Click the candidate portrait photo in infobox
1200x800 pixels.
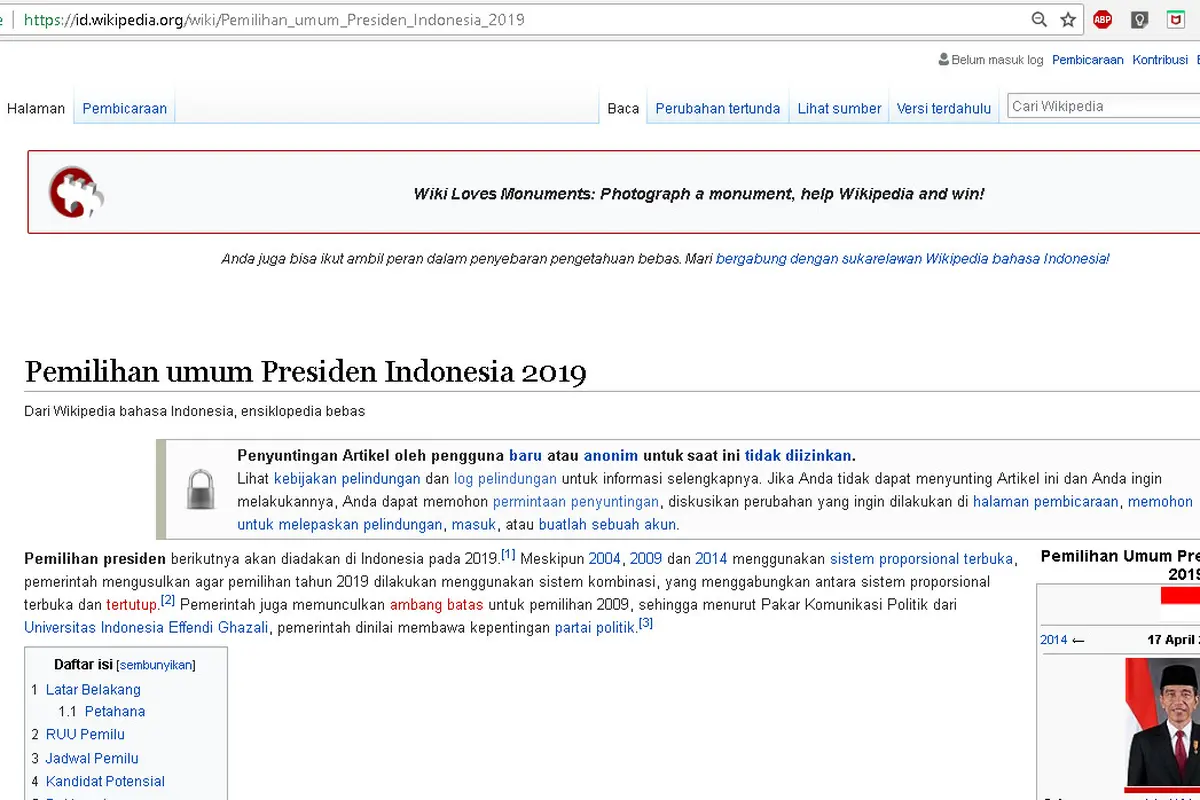(1164, 722)
